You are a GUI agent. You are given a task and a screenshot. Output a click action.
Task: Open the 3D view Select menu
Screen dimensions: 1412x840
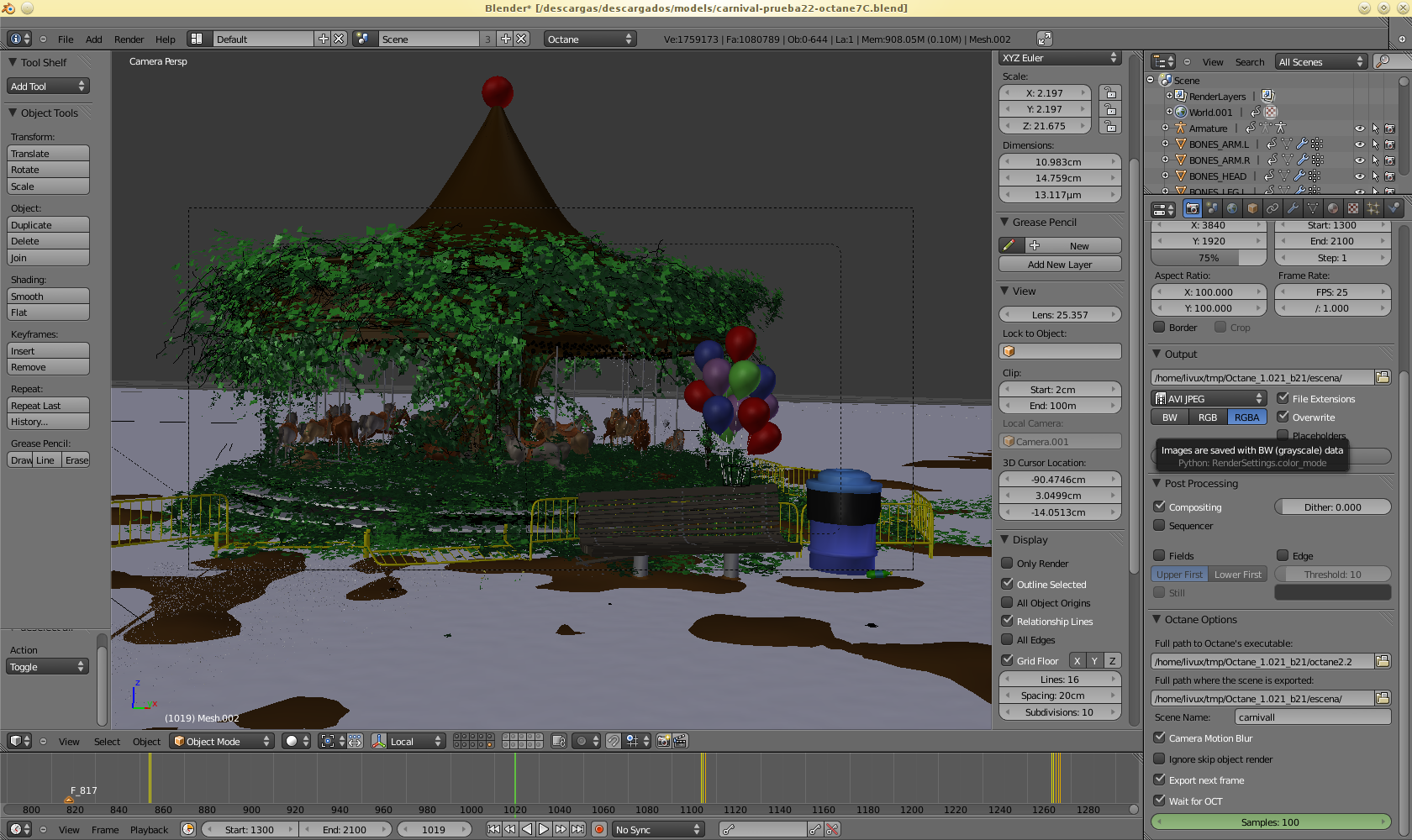tap(107, 742)
